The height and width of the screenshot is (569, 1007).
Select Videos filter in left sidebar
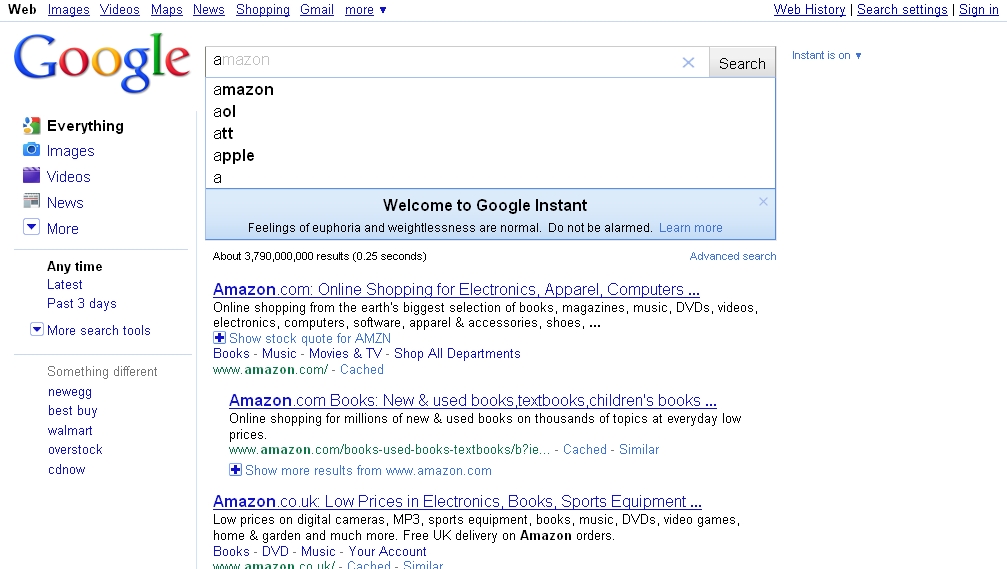[x=69, y=177]
